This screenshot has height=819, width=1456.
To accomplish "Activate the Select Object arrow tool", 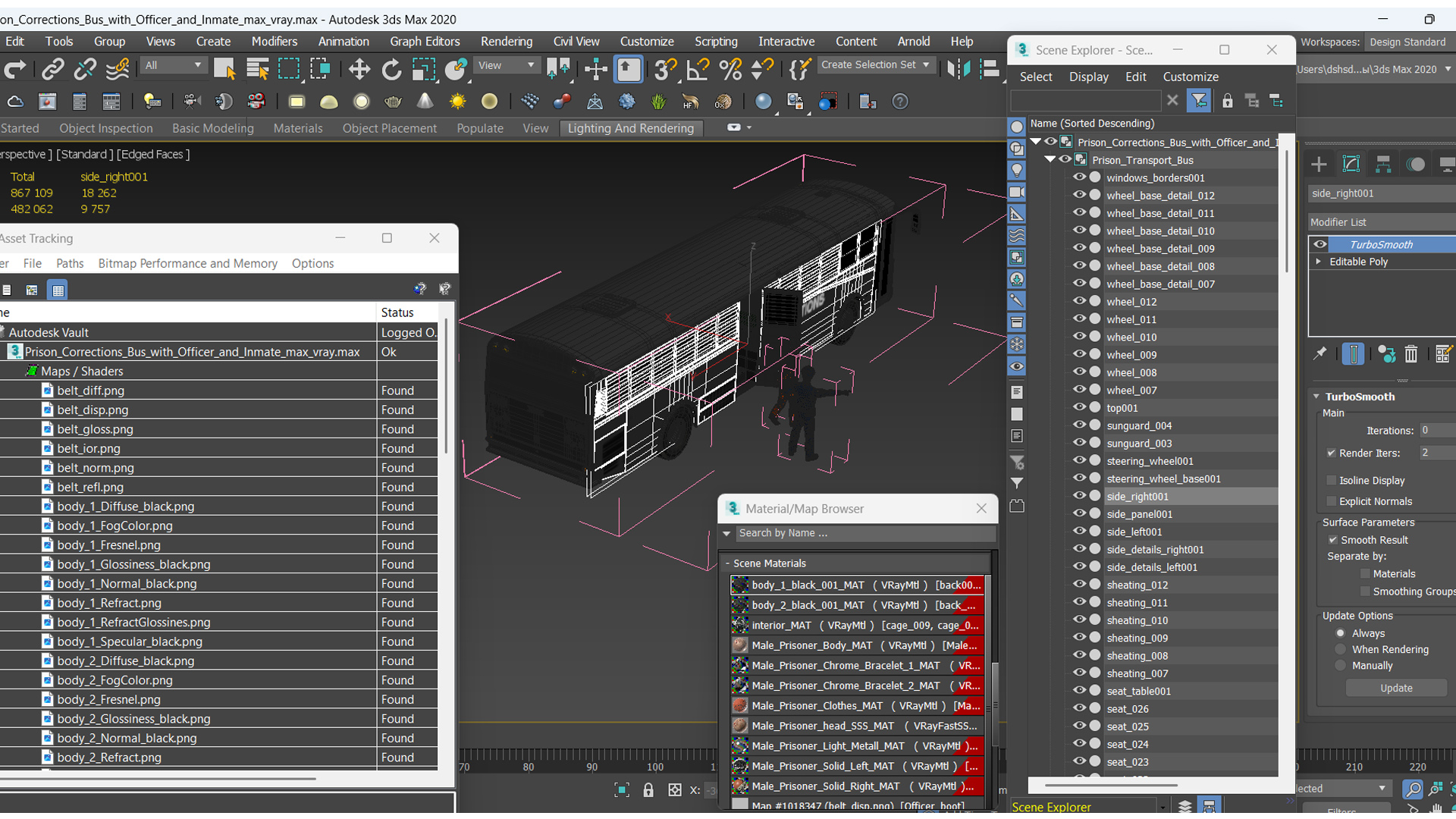I will pos(224,70).
